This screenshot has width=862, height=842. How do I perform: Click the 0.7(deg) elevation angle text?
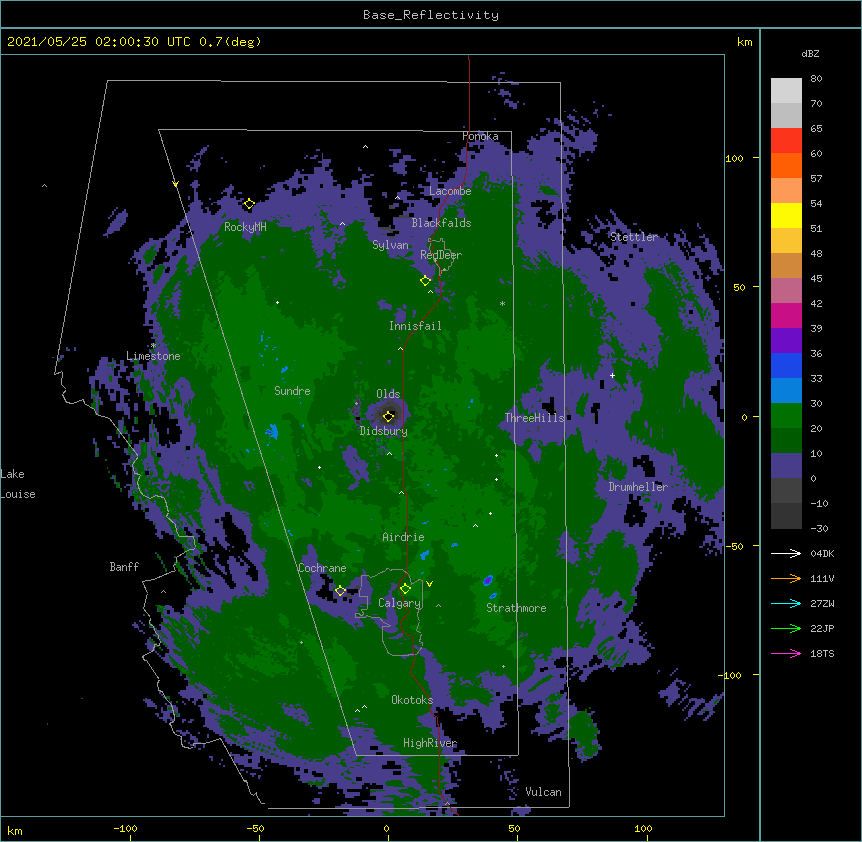click(230, 42)
